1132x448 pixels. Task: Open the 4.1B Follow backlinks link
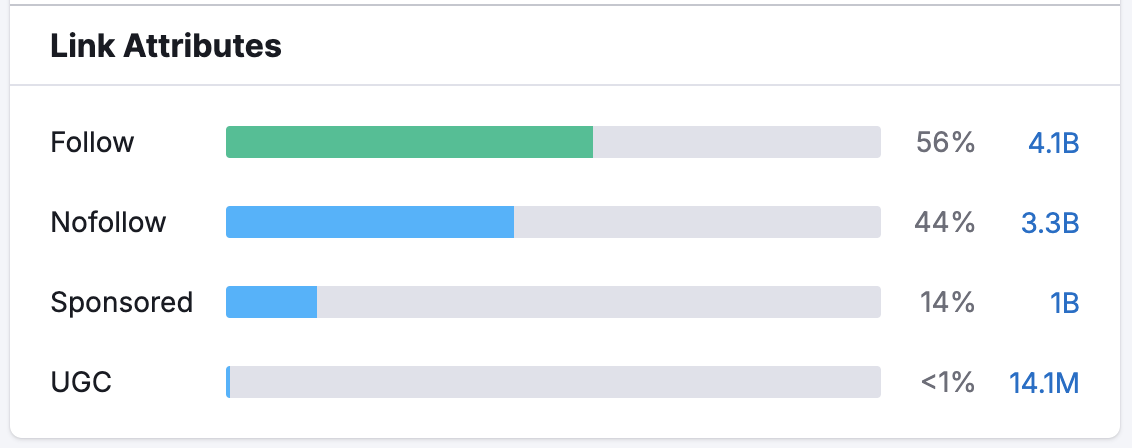(1053, 143)
